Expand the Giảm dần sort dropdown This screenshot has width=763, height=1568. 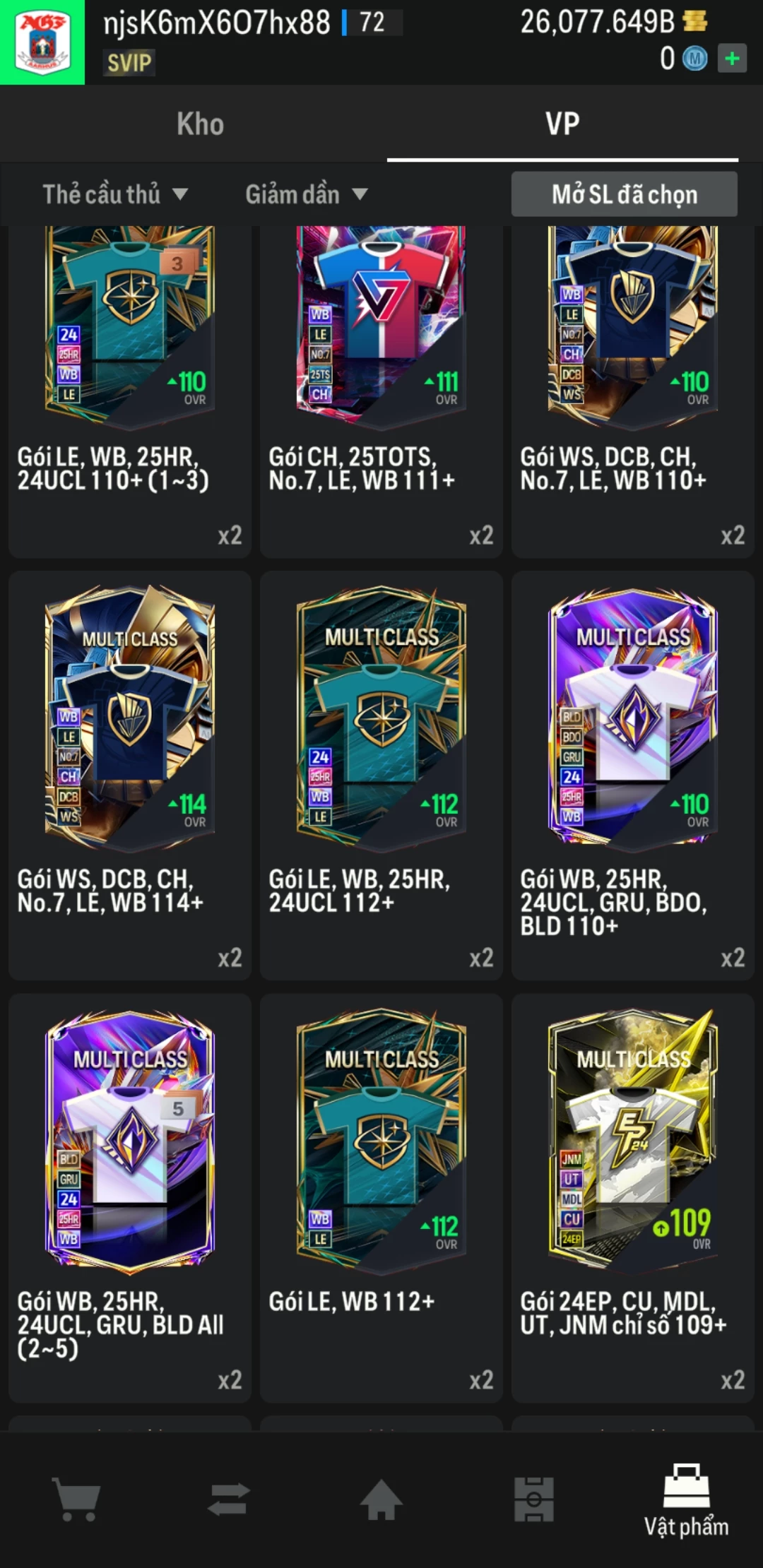coord(307,194)
